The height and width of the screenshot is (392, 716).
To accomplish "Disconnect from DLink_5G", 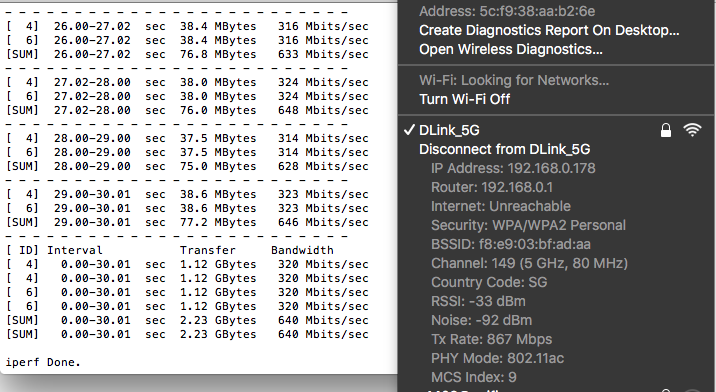I will (x=505, y=149).
